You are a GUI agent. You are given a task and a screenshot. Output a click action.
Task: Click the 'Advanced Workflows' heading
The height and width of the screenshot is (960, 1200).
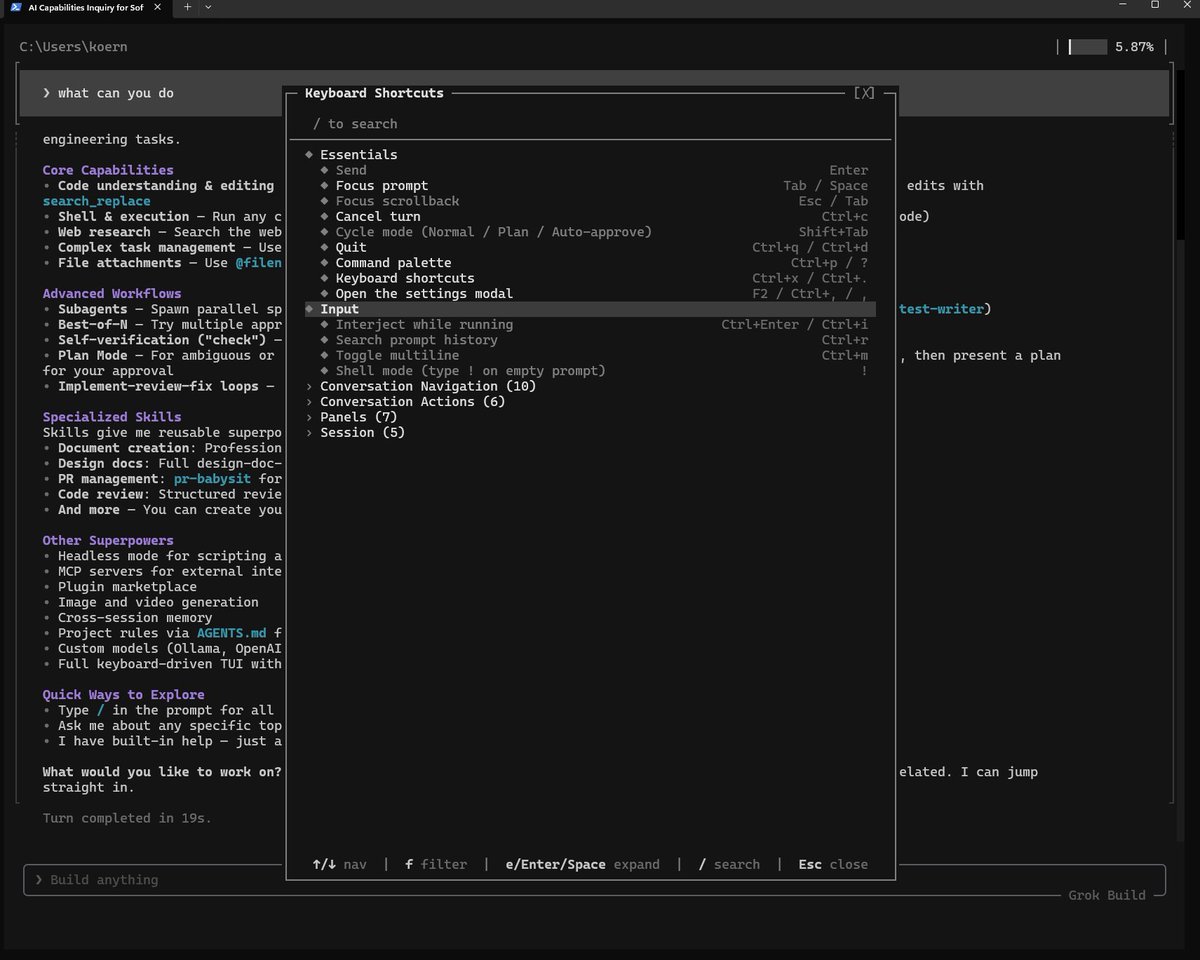coord(112,294)
